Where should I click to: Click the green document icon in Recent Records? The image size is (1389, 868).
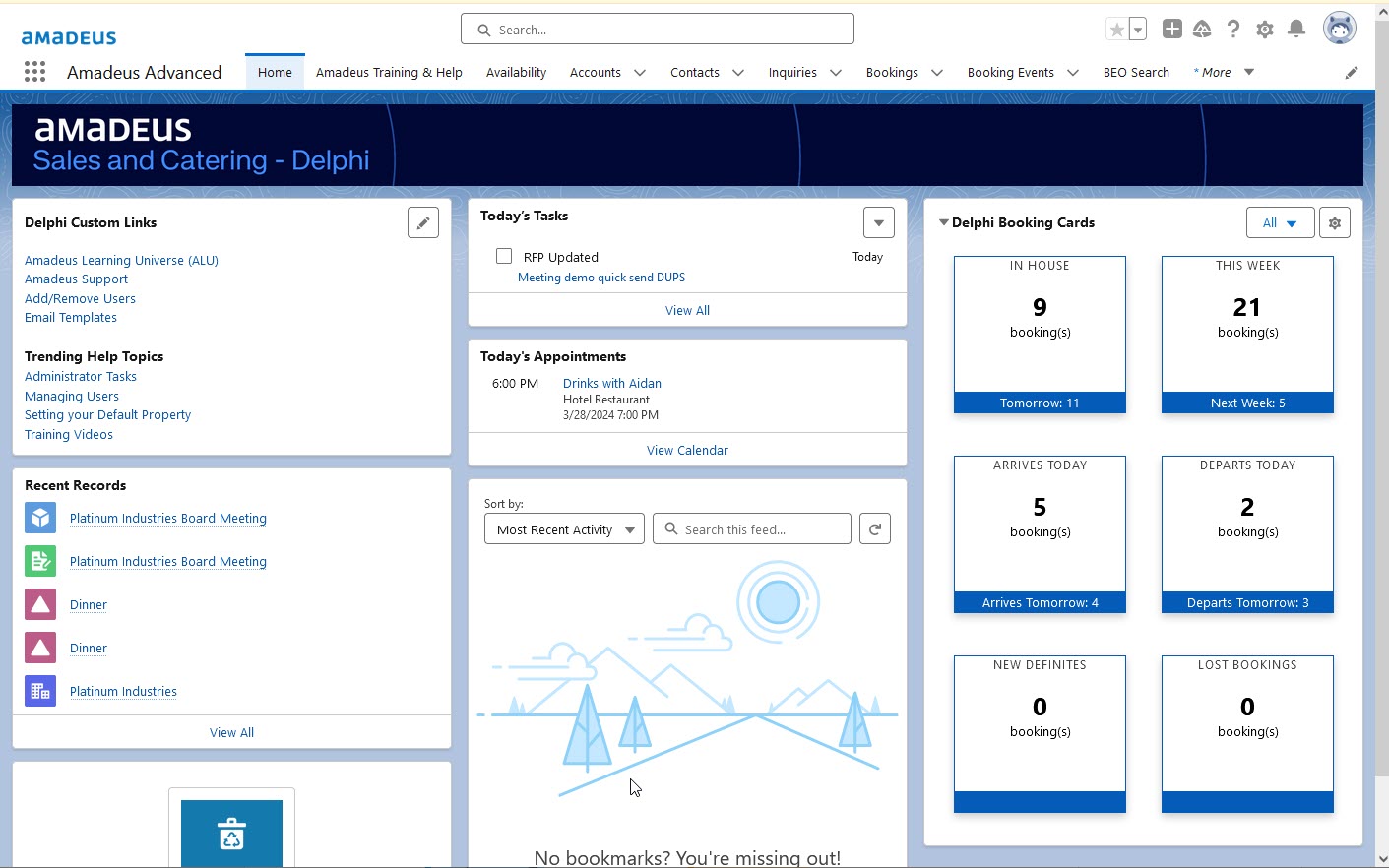coord(40,561)
